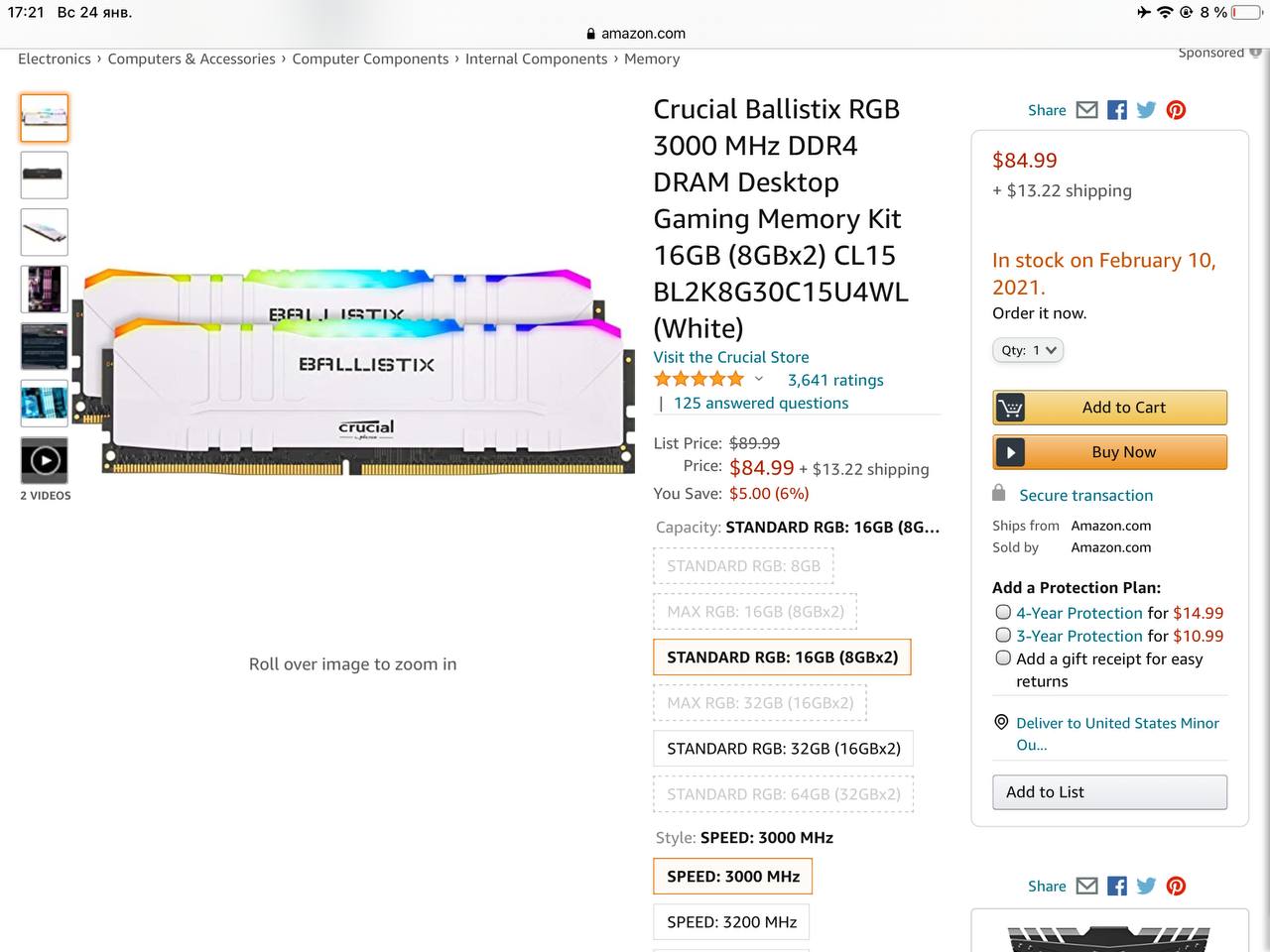Check the 4-Year Protection plan box
The image size is (1270, 952).
pos(1003,613)
